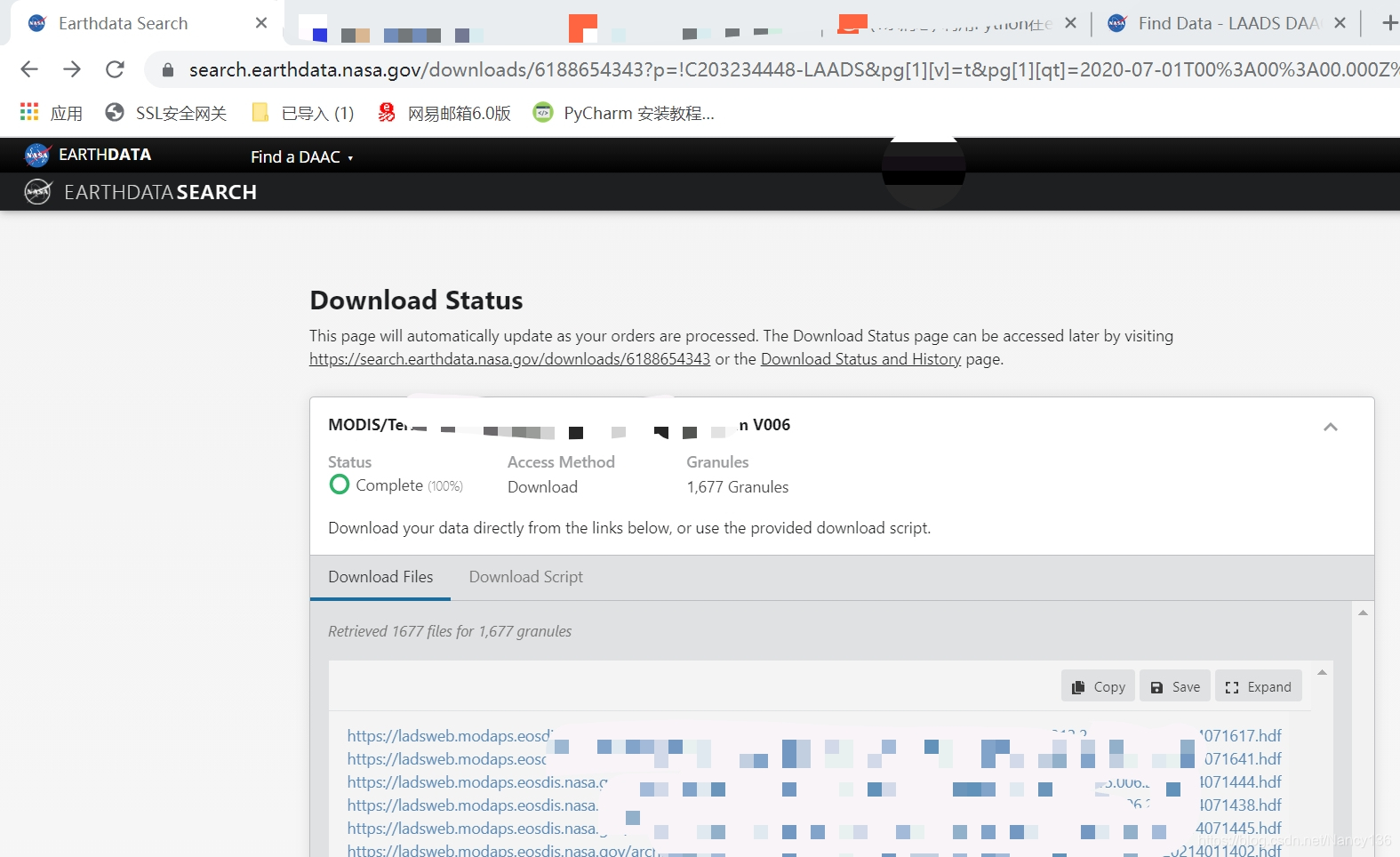Open the PyCharm 安装教程 bookmark
Screen dimensions: 1400x857
point(624,113)
